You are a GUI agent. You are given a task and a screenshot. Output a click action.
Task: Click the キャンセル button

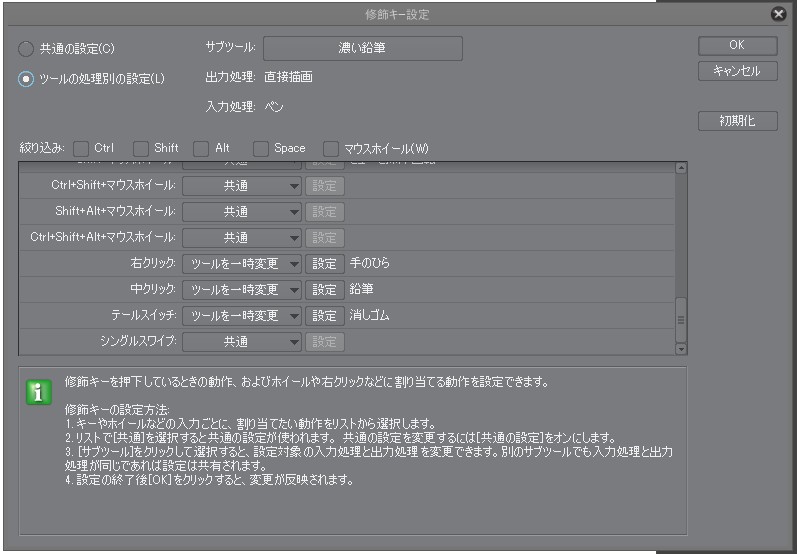[x=737, y=71]
